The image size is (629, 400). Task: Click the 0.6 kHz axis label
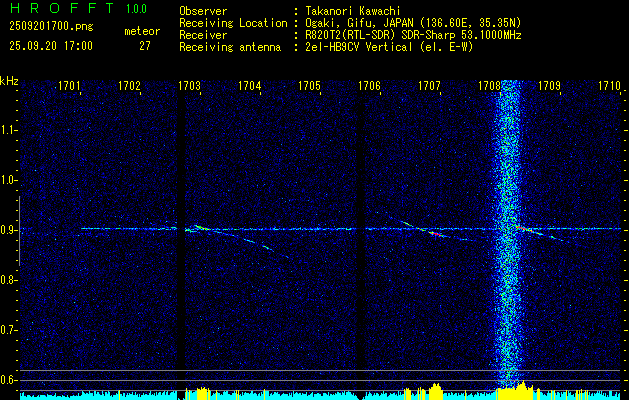tap(7, 380)
